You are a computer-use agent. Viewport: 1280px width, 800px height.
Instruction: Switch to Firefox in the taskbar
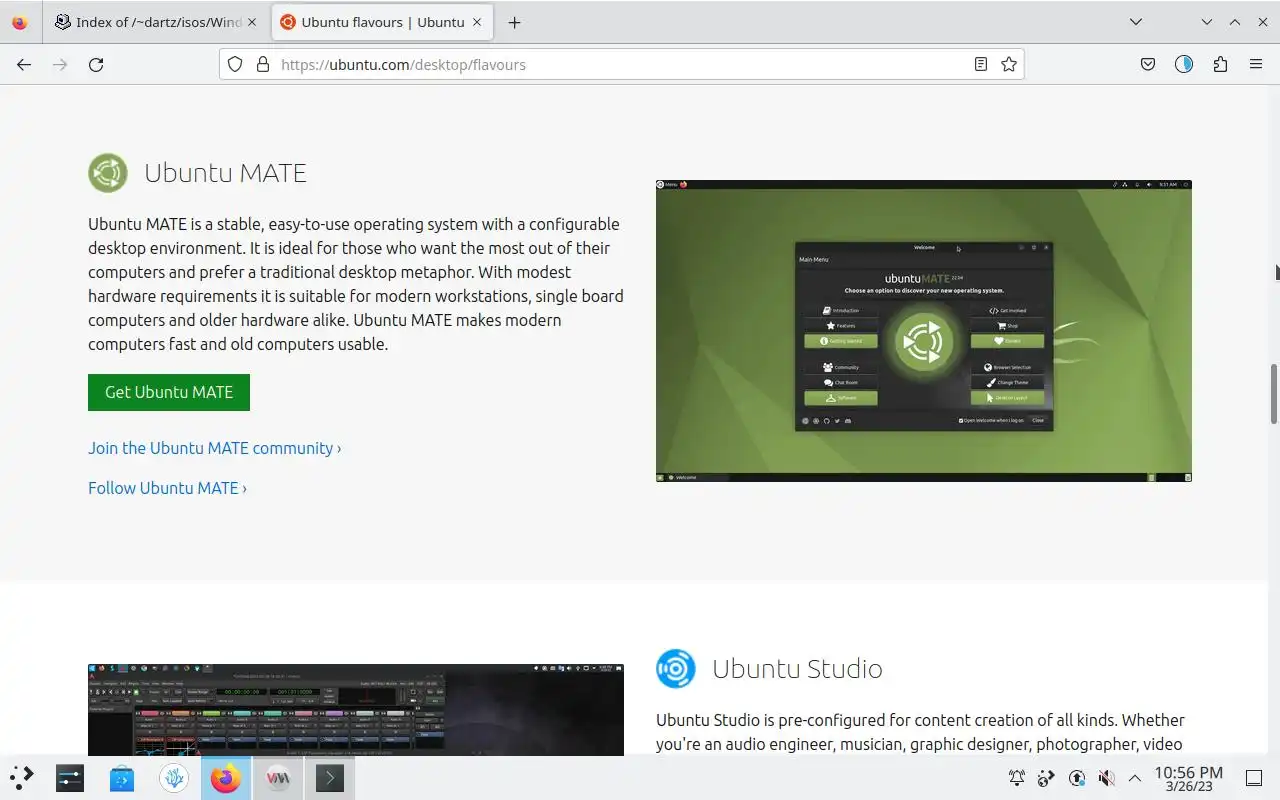[x=226, y=777]
